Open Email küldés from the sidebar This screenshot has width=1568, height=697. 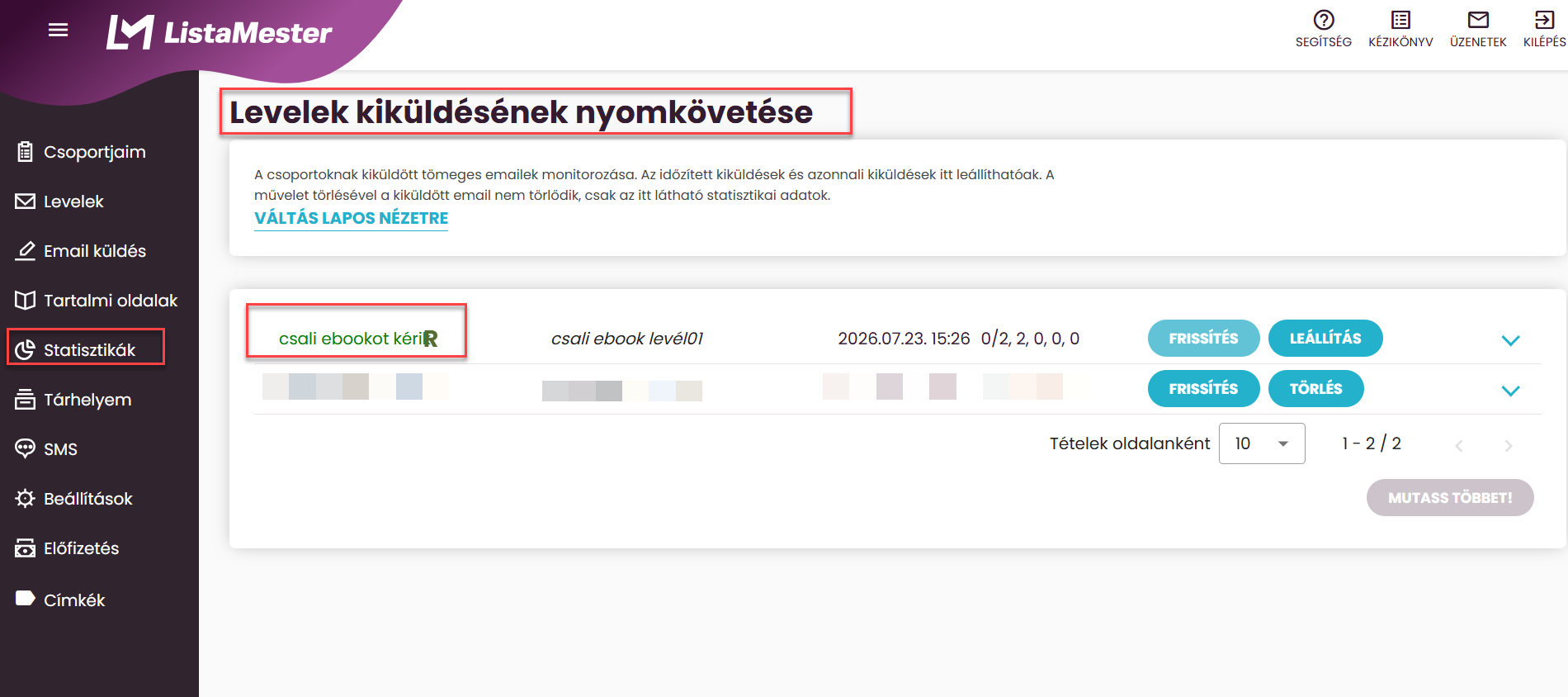pos(95,251)
